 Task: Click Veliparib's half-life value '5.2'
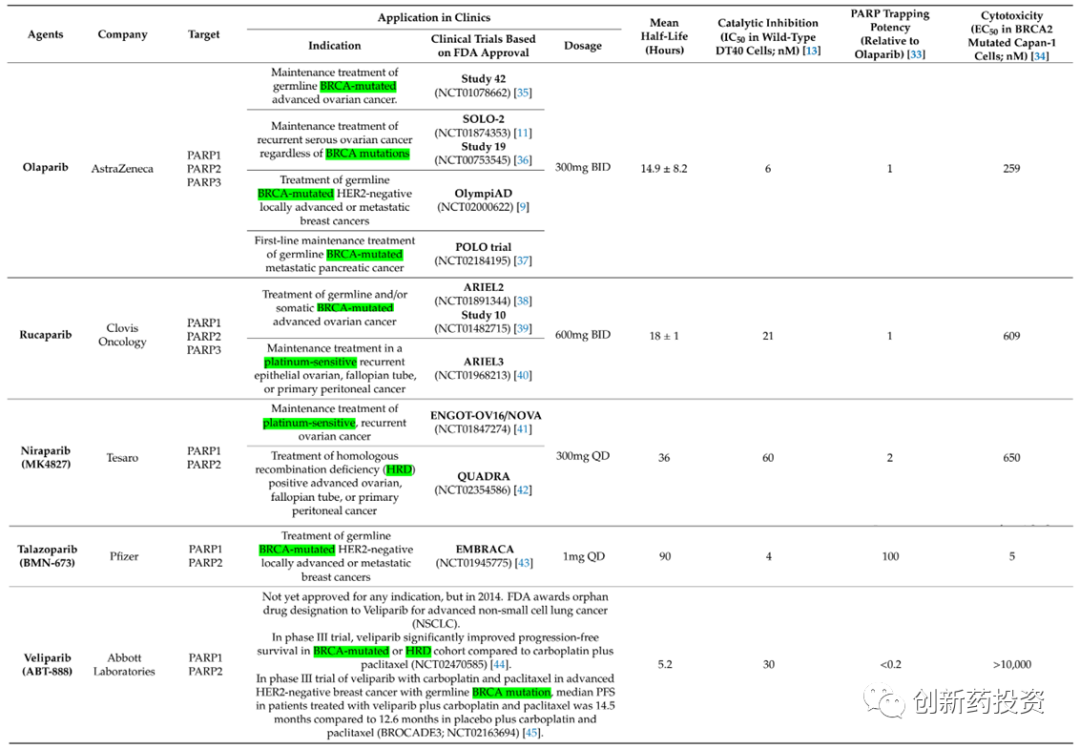point(665,664)
